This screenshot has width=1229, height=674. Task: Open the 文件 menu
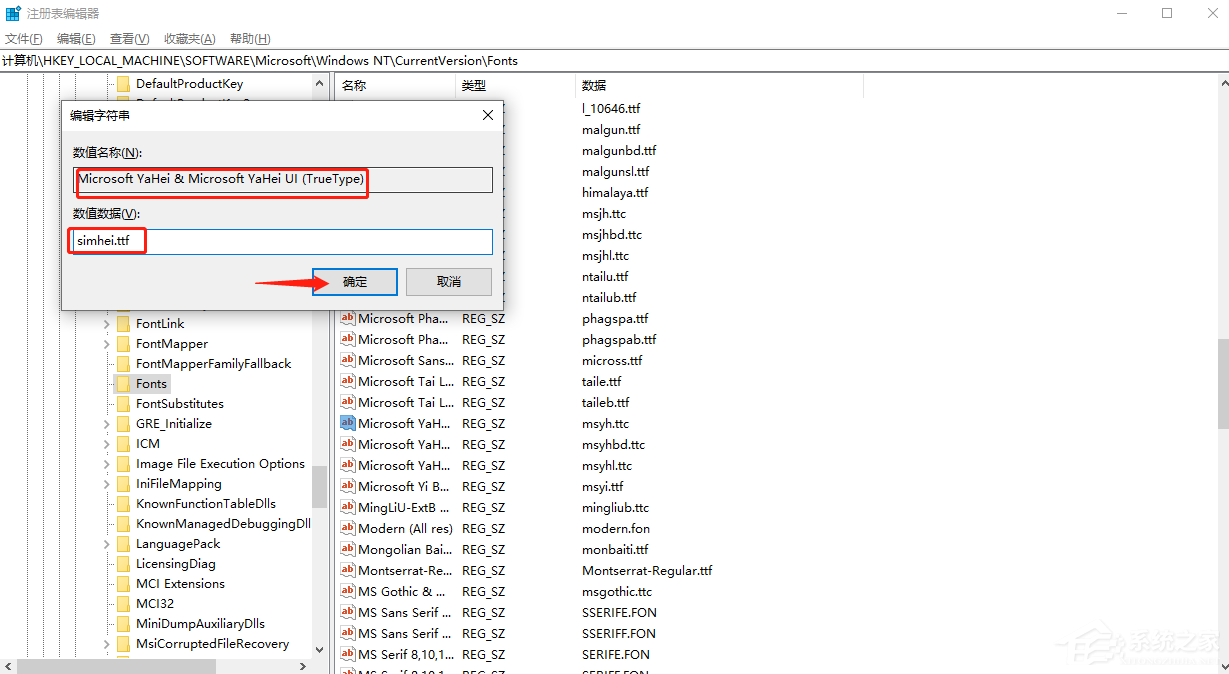(23, 38)
